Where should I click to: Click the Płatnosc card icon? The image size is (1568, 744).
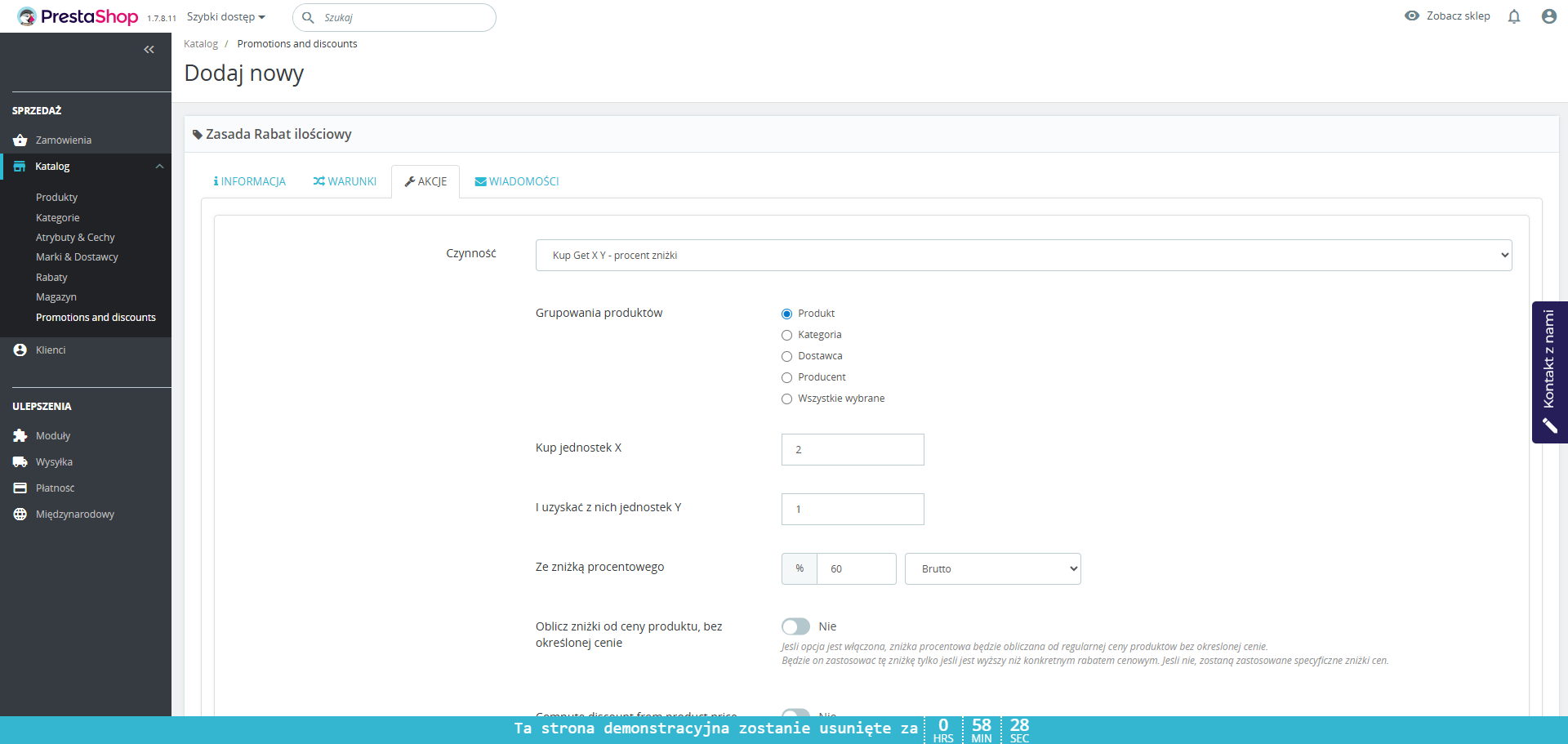(x=20, y=488)
